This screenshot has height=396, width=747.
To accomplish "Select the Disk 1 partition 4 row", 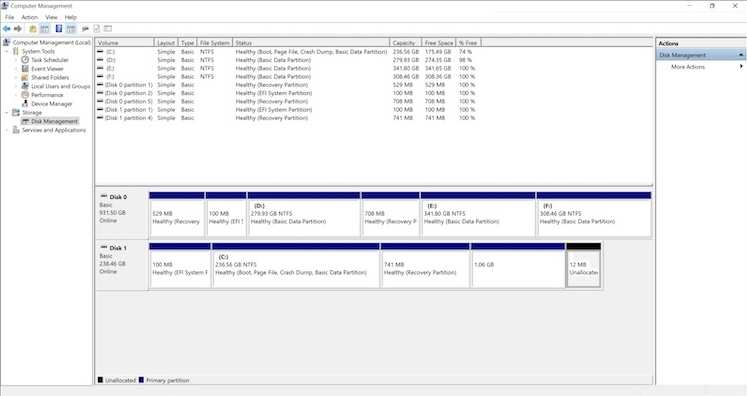I will pos(288,118).
